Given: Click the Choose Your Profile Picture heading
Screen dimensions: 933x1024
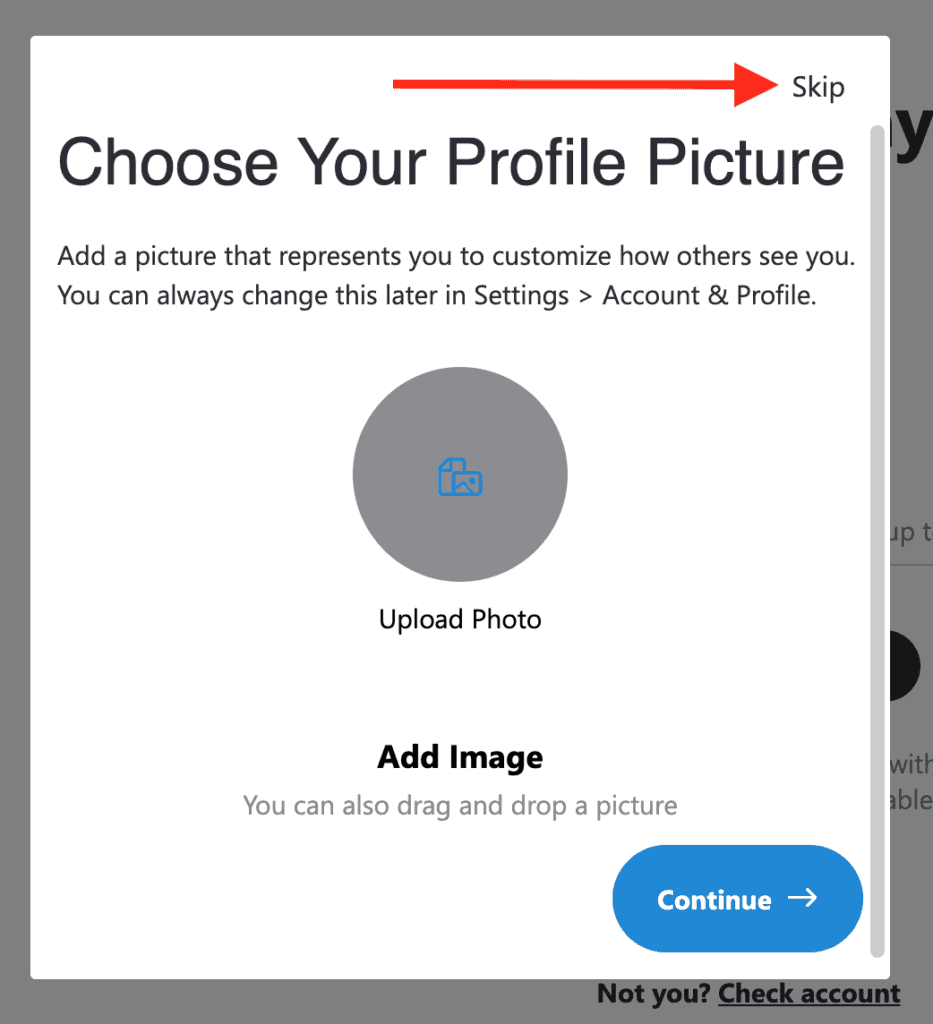Looking at the screenshot, I should tap(451, 162).
